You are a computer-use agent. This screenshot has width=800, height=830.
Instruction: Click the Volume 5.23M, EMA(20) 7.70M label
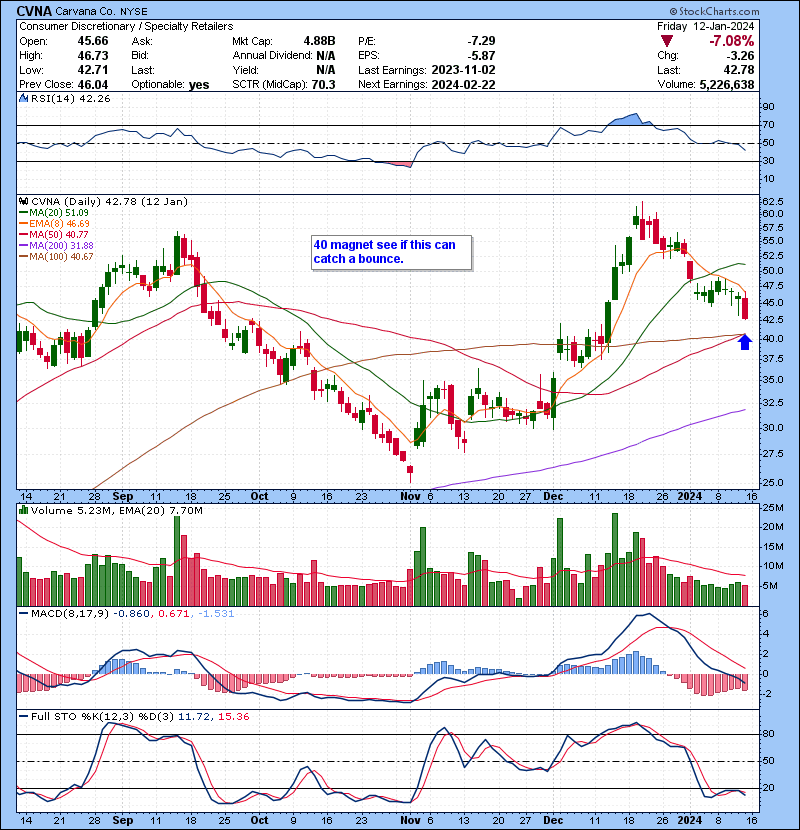click(x=116, y=511)
